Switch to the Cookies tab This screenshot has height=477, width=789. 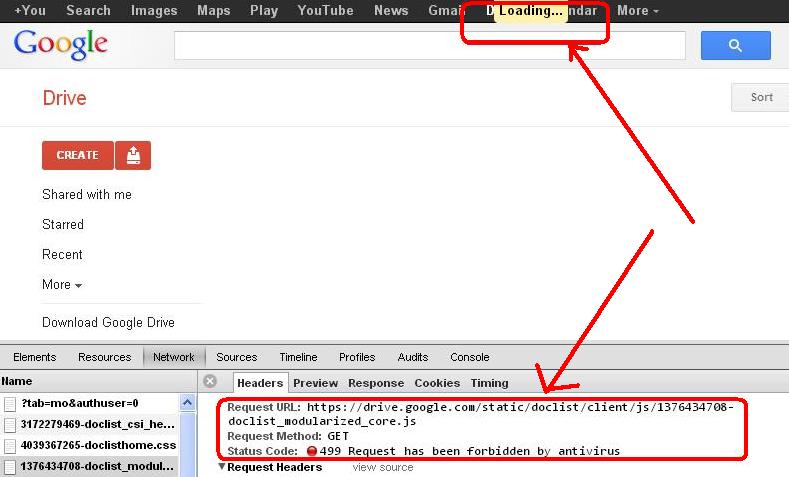pyautogui.click(x=437, y=383)
